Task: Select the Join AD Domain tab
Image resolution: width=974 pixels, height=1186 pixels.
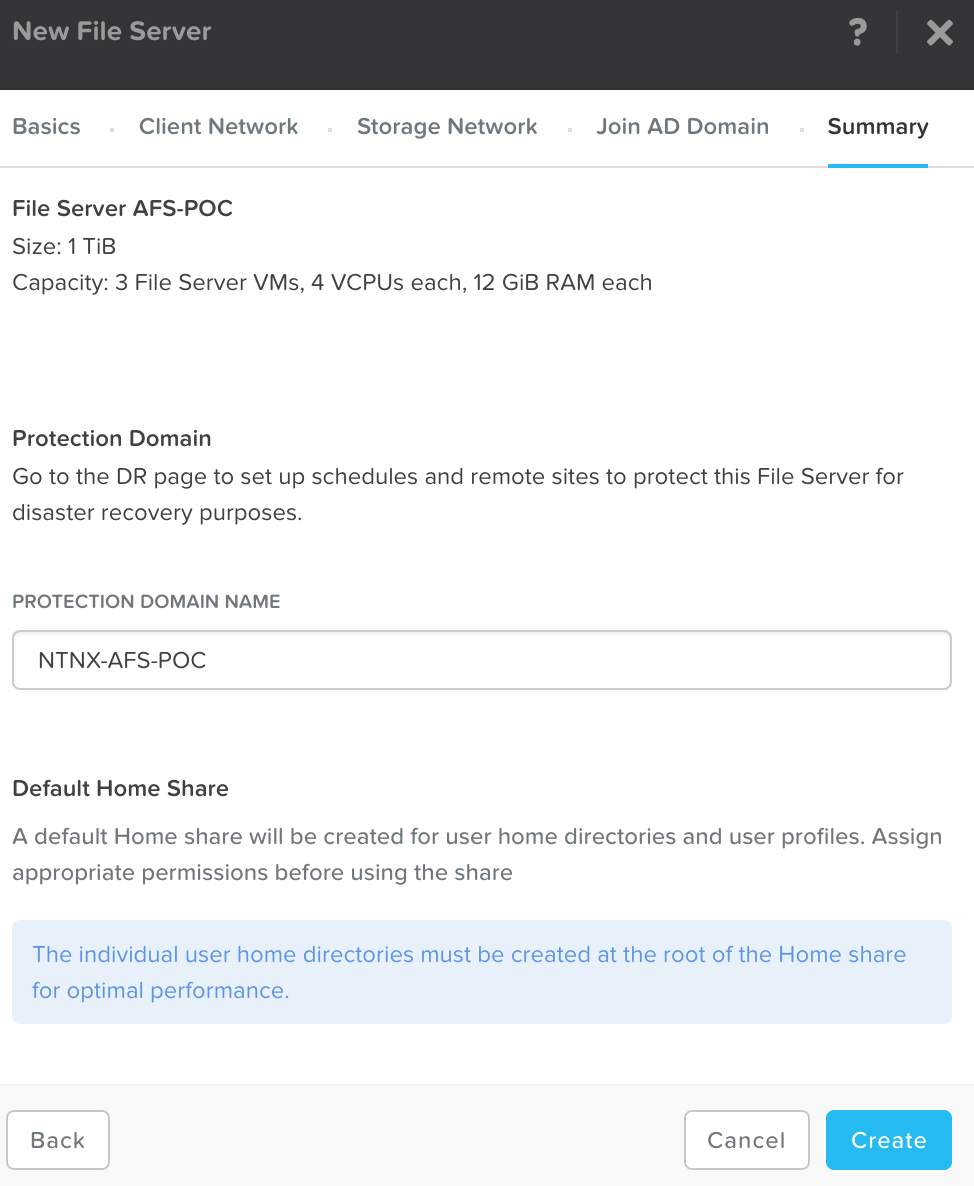Action: coord(682,127)
